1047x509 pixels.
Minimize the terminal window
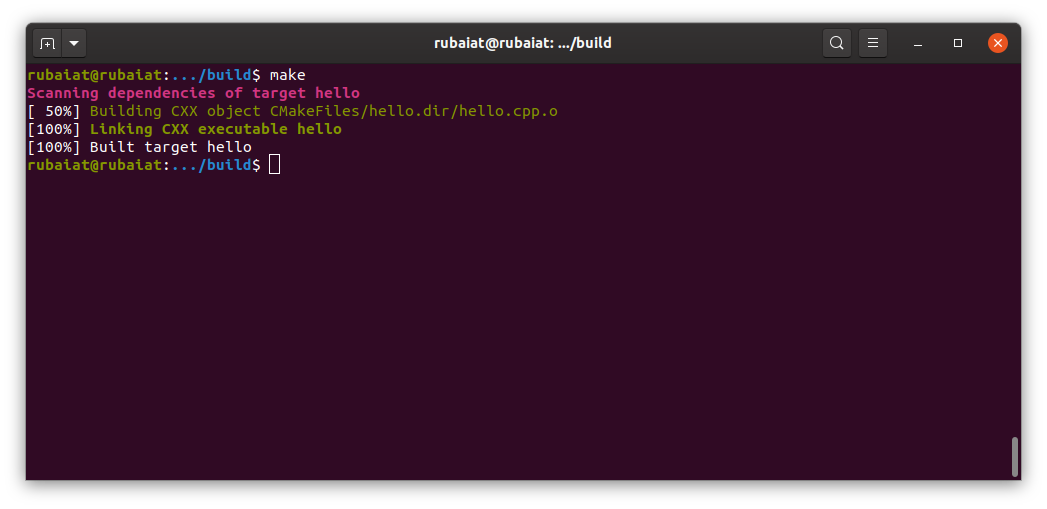918,43
